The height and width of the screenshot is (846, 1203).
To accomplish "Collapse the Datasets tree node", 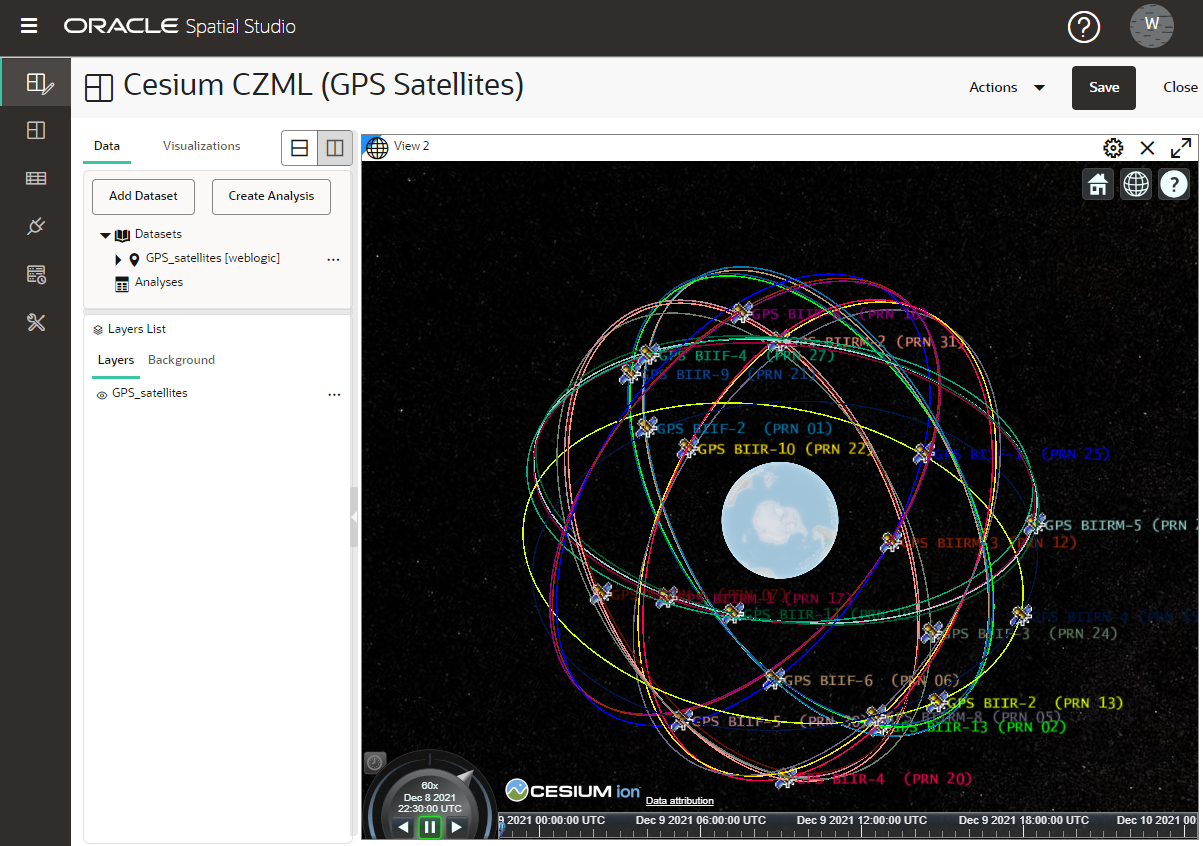I will pos(105,234).
